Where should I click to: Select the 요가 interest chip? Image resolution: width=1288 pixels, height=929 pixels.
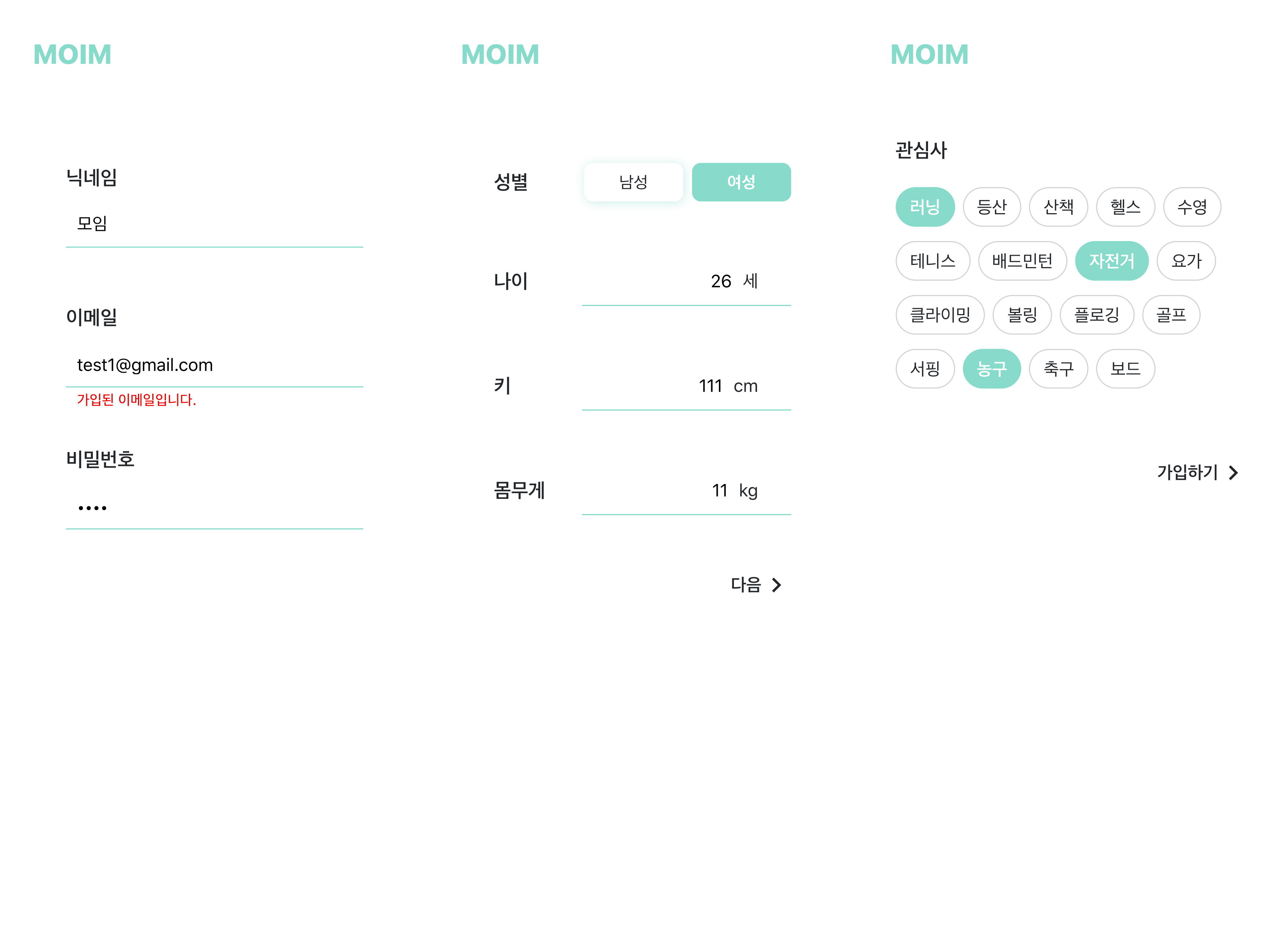click(1186, 261)
